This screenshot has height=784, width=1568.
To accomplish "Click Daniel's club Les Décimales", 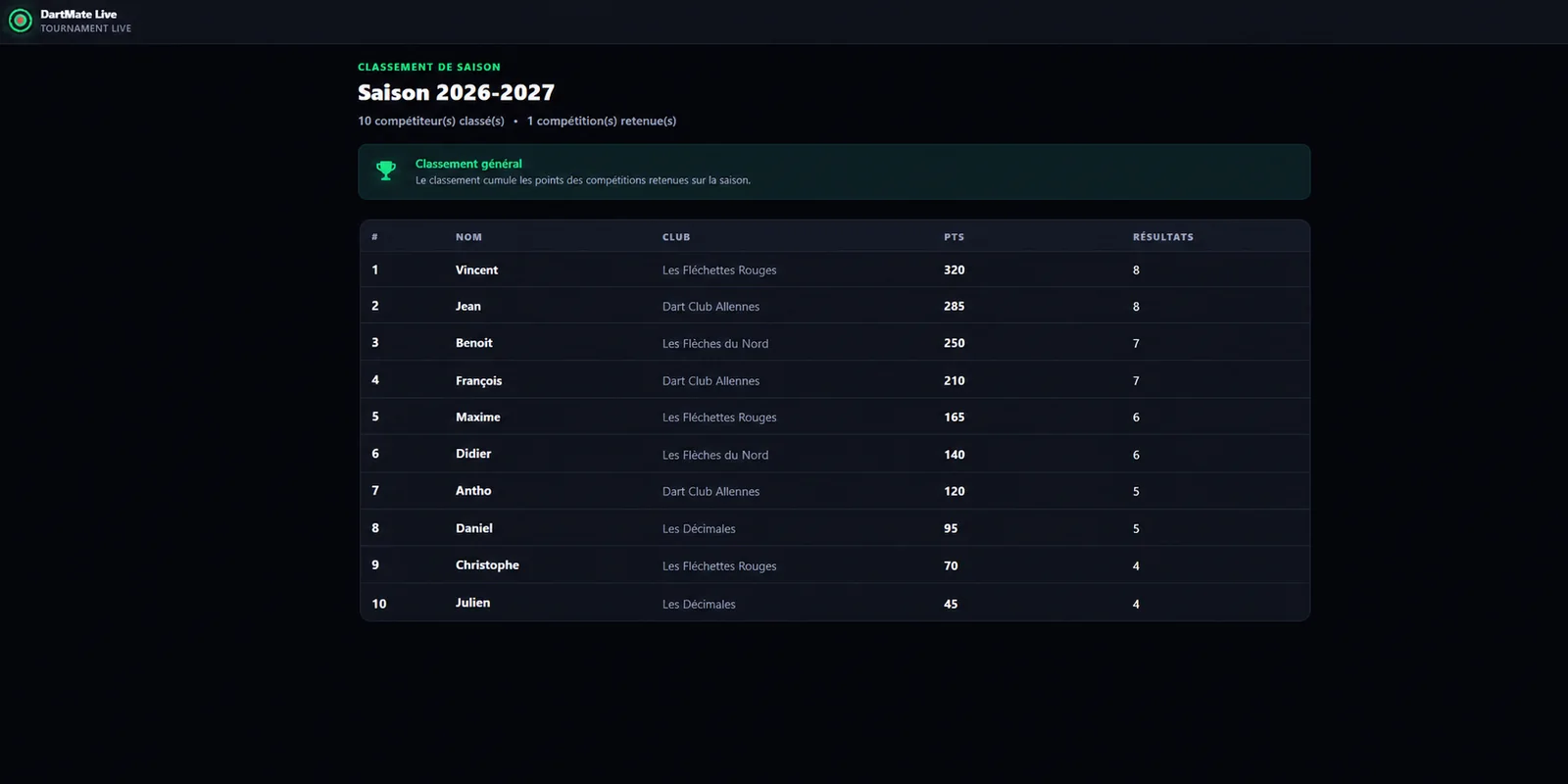I will [699, 529].
